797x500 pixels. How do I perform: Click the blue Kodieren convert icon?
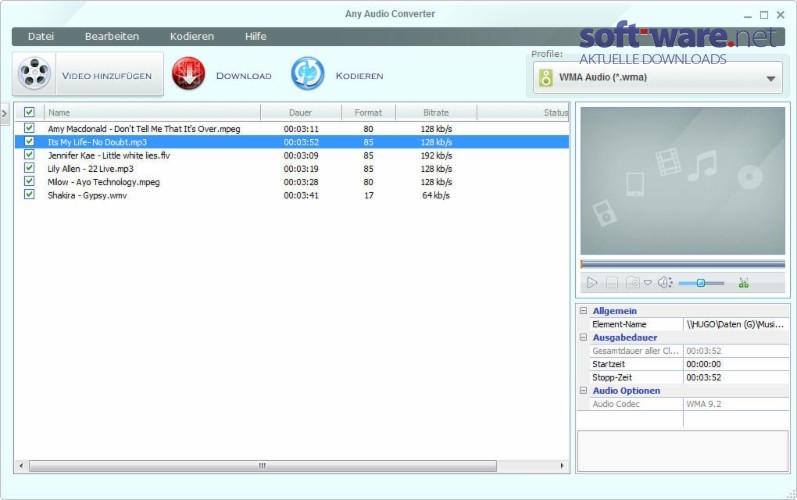click(x=308, y=74)
